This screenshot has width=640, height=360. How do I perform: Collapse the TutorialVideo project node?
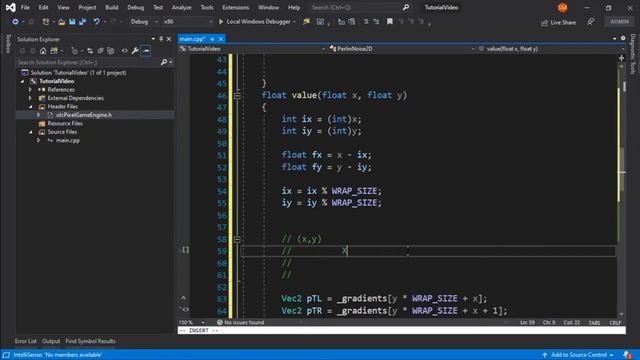pos(22,81)
